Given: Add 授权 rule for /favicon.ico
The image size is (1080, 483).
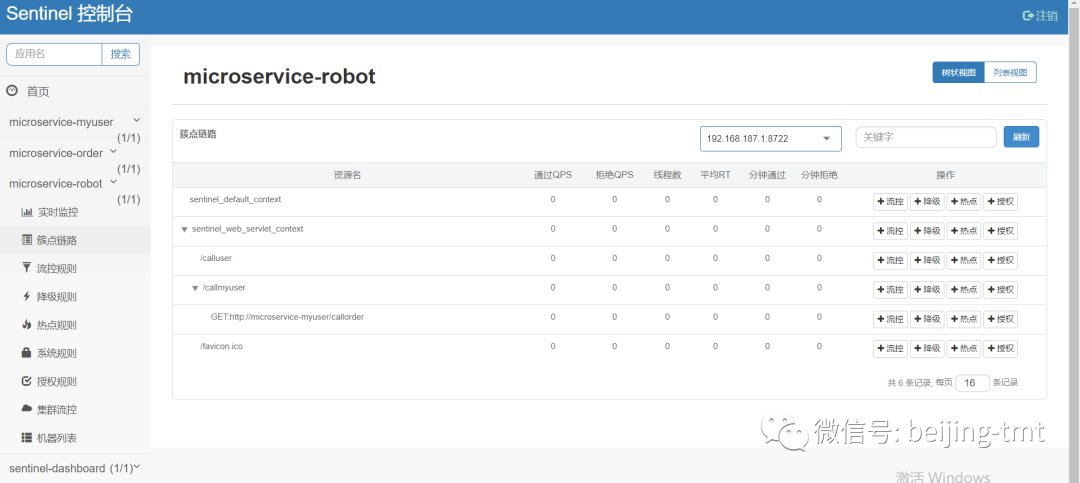Looking at the screenshot, I should (x=1000, y=349).
